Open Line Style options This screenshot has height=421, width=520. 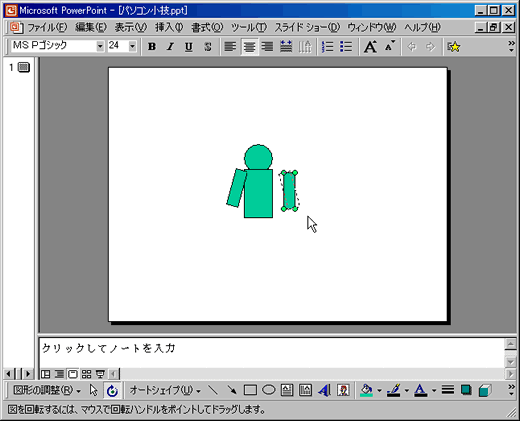pos(448,390)
